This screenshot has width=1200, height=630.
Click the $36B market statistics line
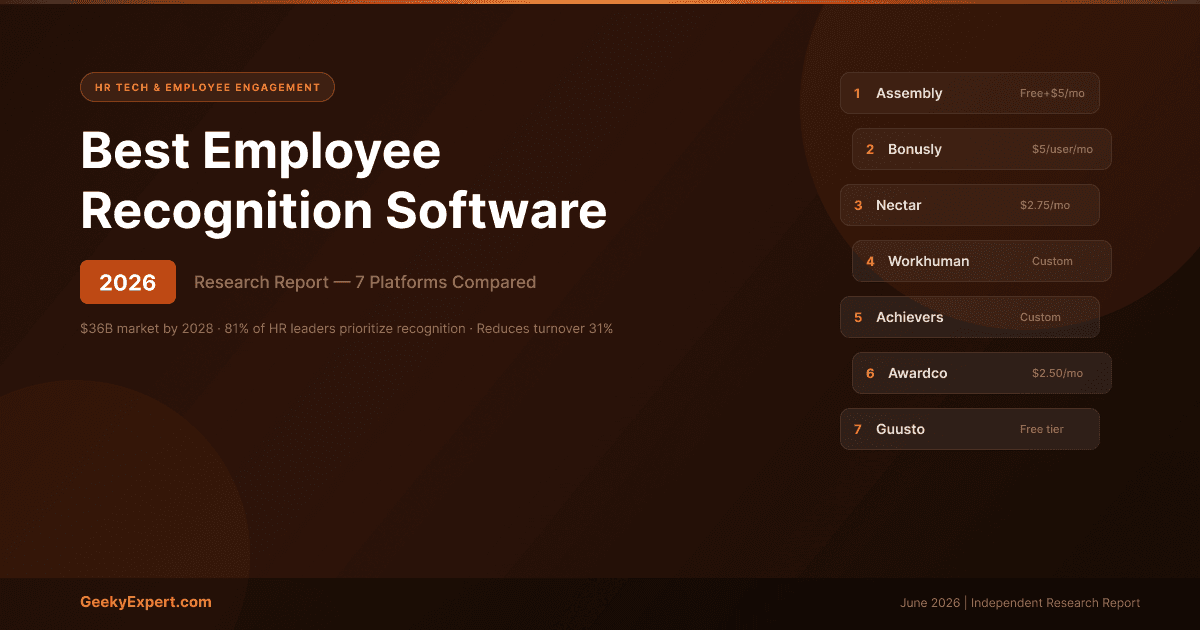tap(347, 328)
